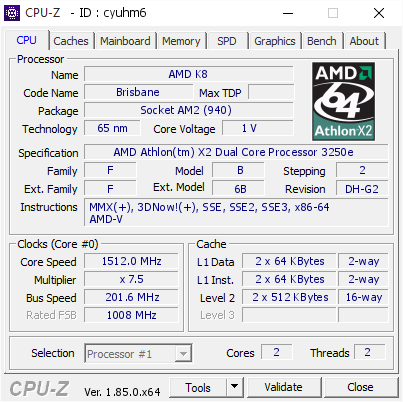
Task: Minimize the CPU-Z window
Action: [x=288, y=13]
